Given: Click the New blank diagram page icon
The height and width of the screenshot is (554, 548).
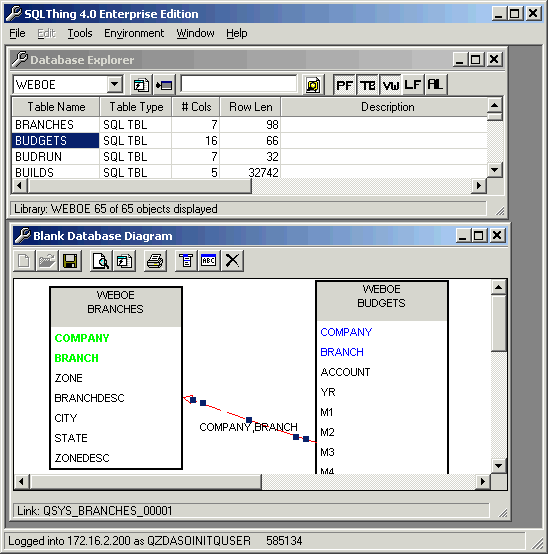Looking at the screenshot, I should pyautogui.click(x=24, y=261).
